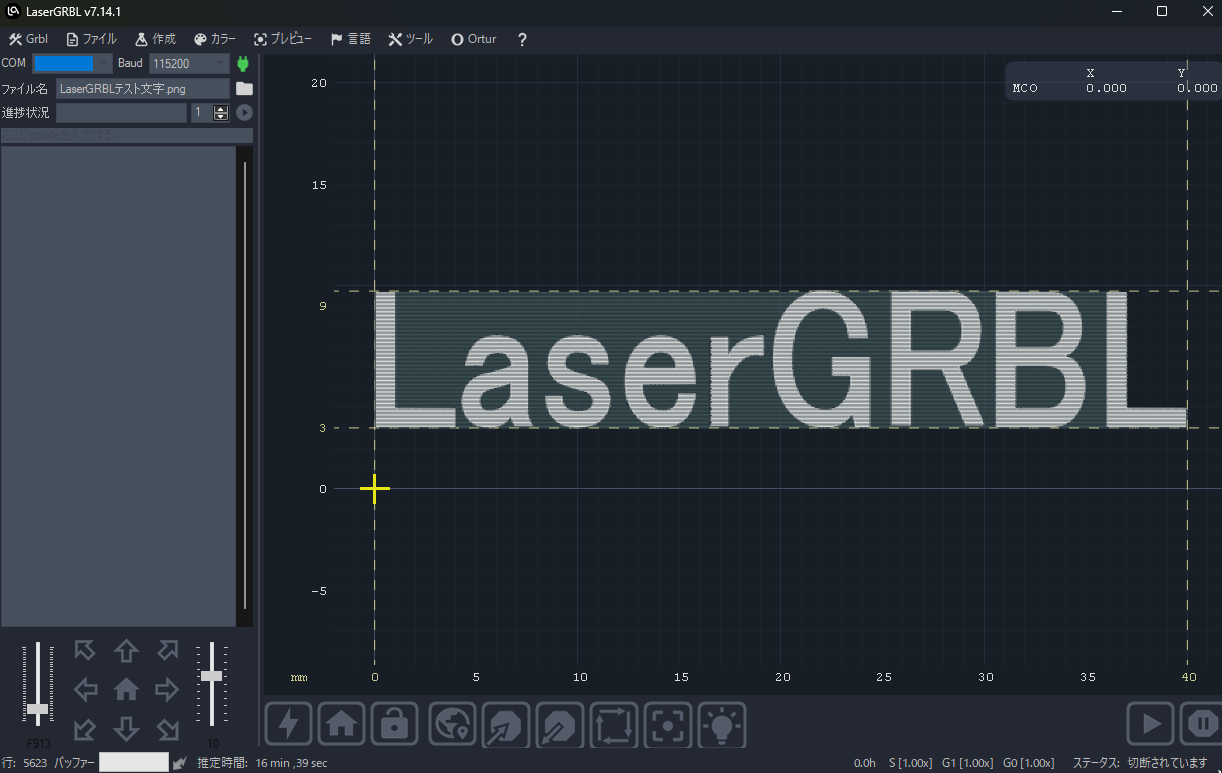1222x773 pixels.
Task: Click the command log scrollbar
Action: click(x=243, y=386)
